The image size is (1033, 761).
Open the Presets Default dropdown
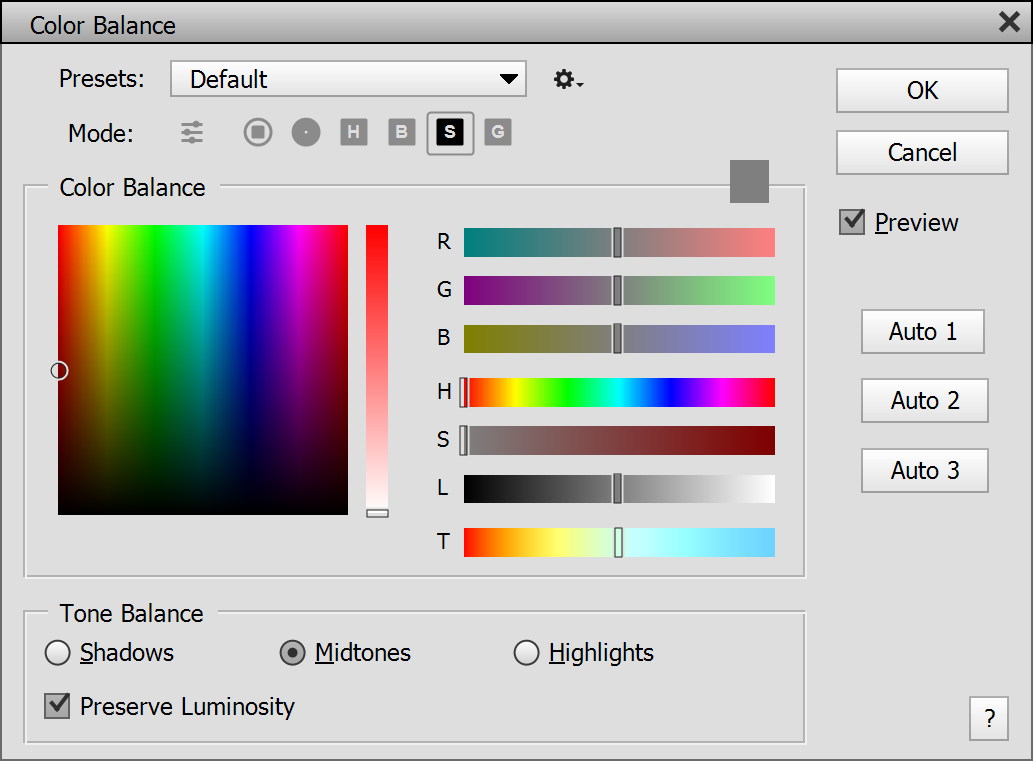pyautogui.click(x=348, y=79)
